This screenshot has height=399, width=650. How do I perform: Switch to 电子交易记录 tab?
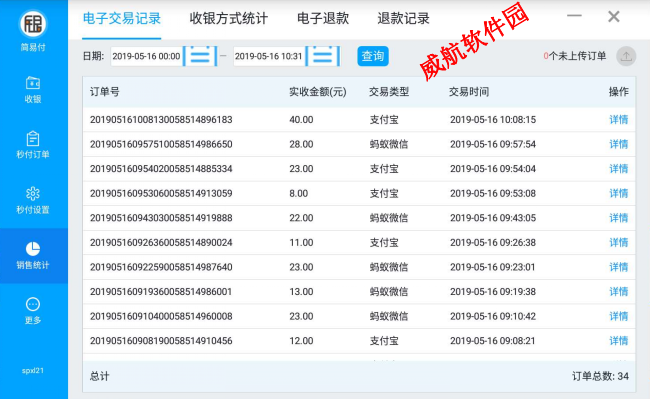[x=121, y=19]
